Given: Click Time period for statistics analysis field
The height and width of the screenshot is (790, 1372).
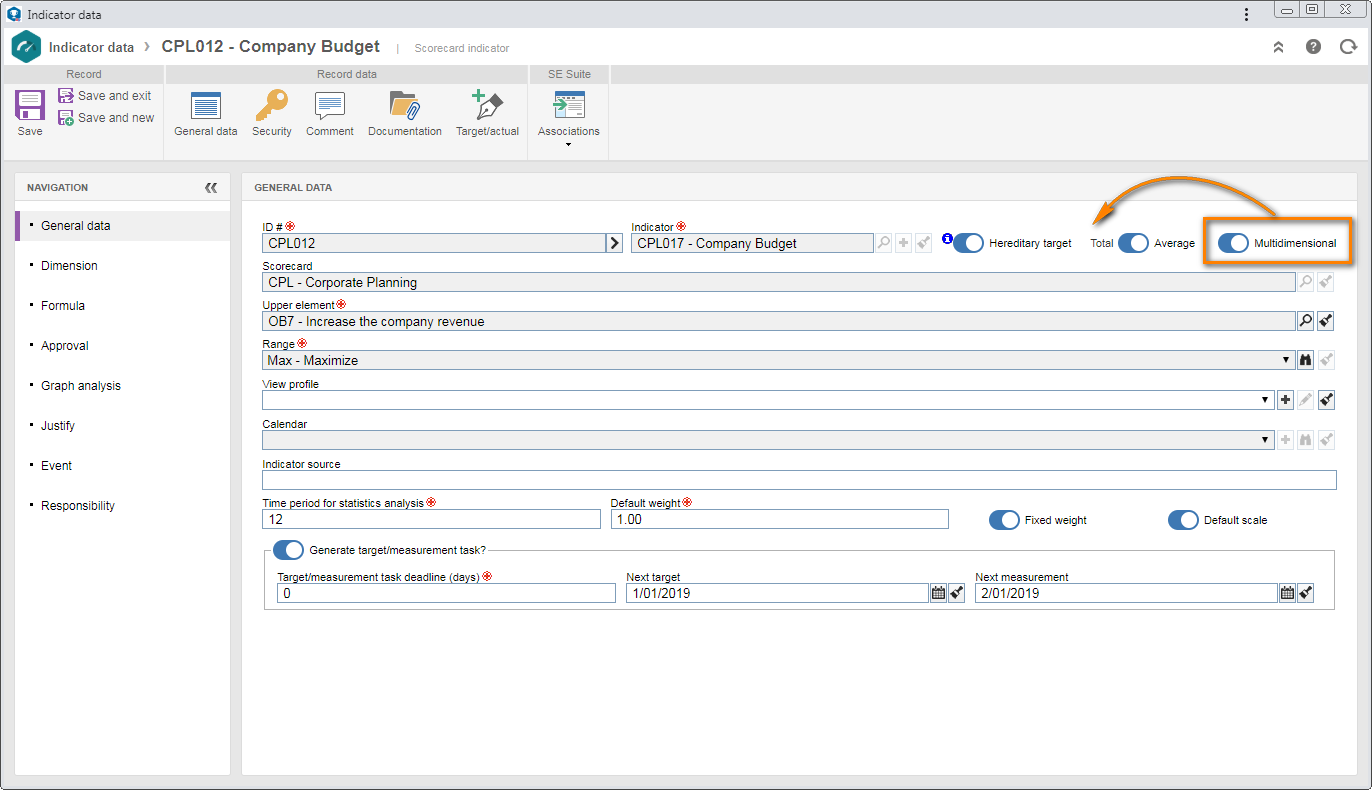Looking at the screenshot, I should pos(432,520).
